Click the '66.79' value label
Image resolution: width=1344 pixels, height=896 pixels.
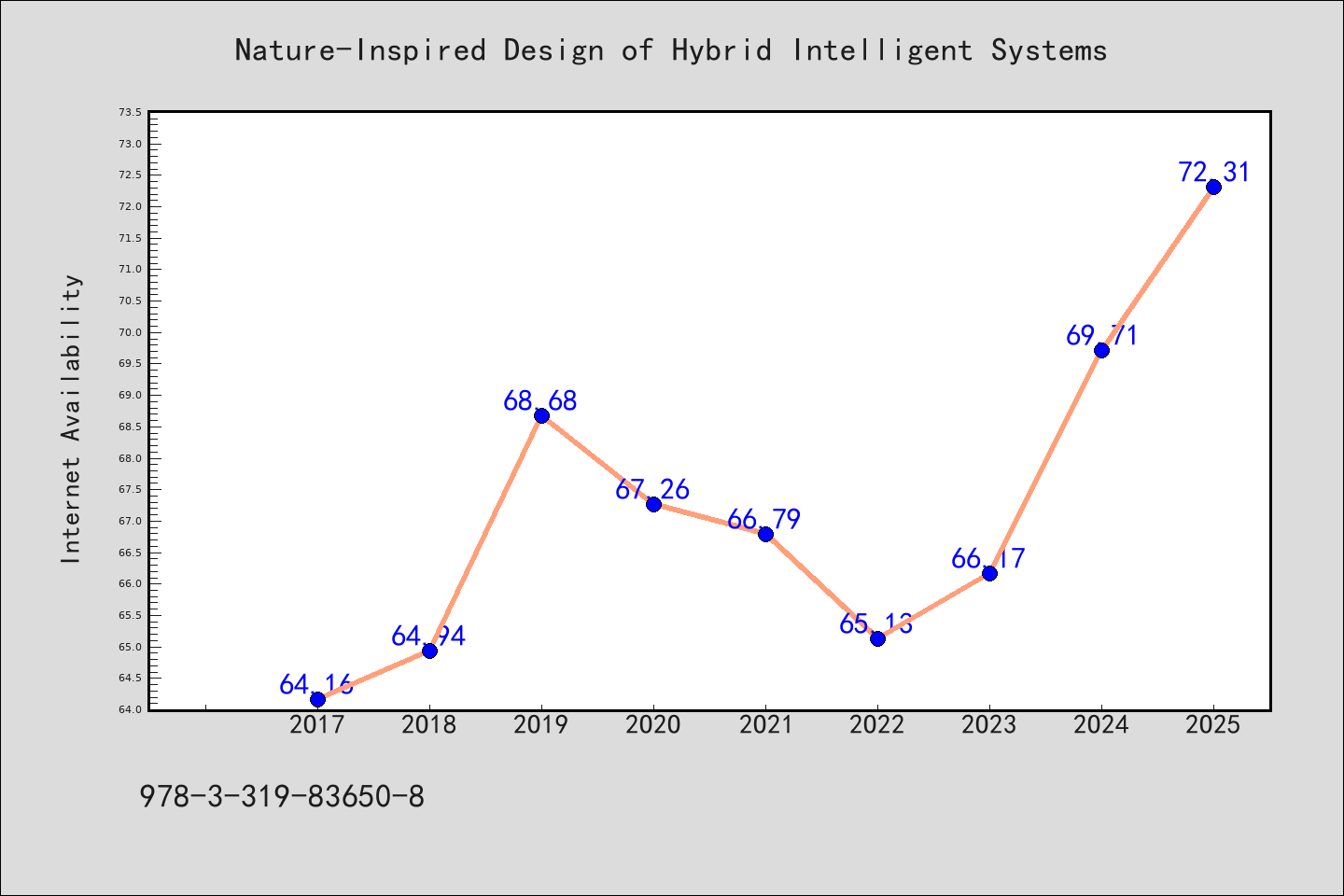[764, 519]
